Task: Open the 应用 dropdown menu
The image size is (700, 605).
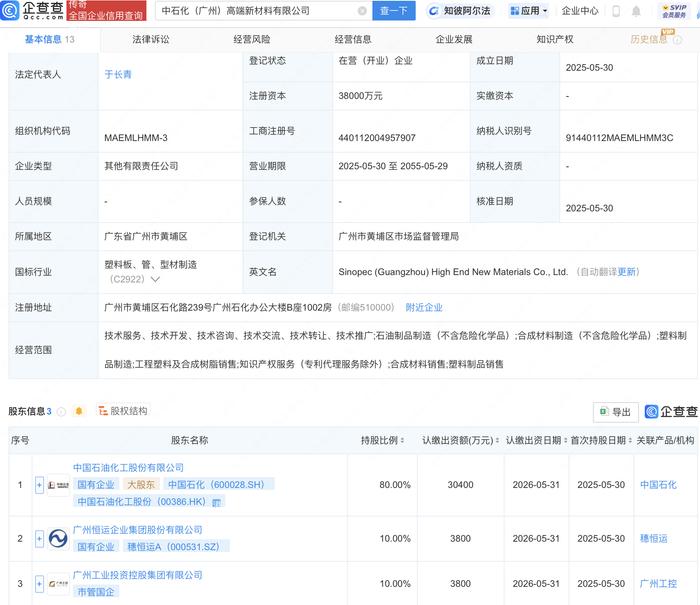Action: [529, 11]
